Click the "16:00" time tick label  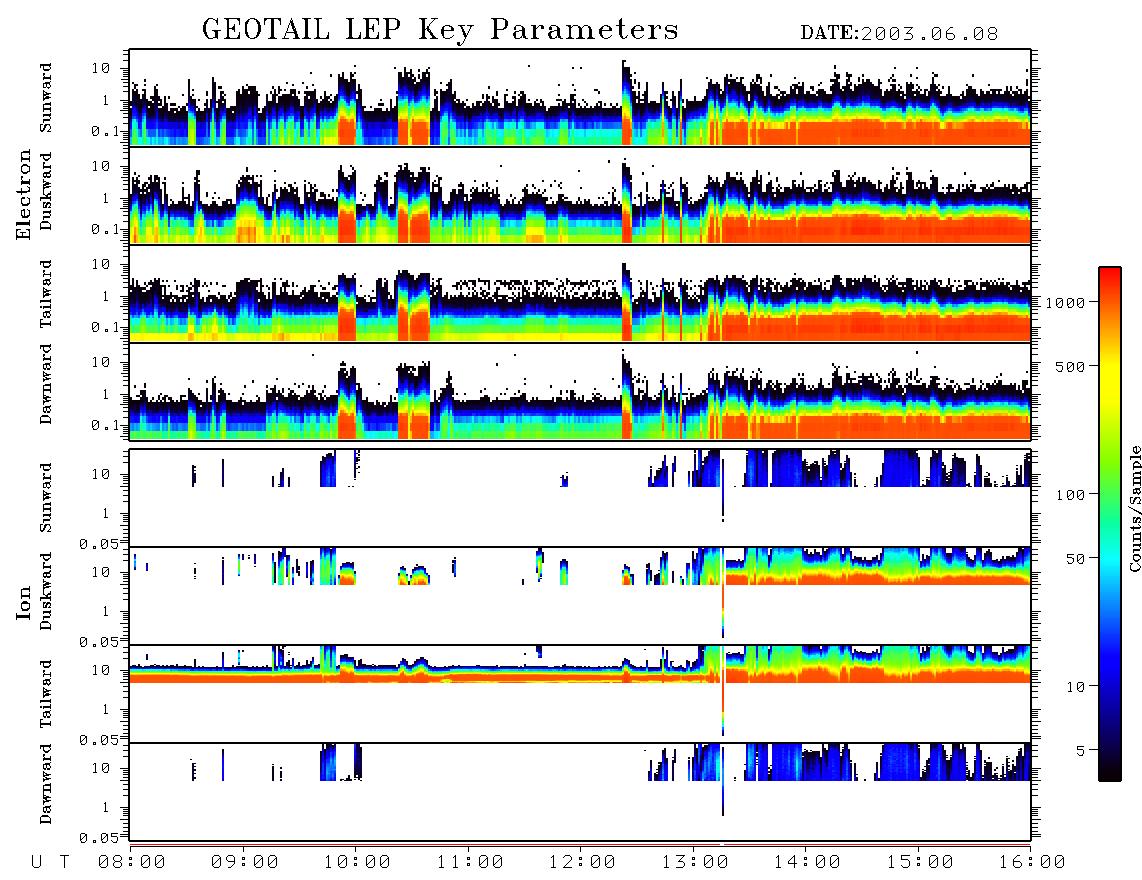pos(1032,863)
